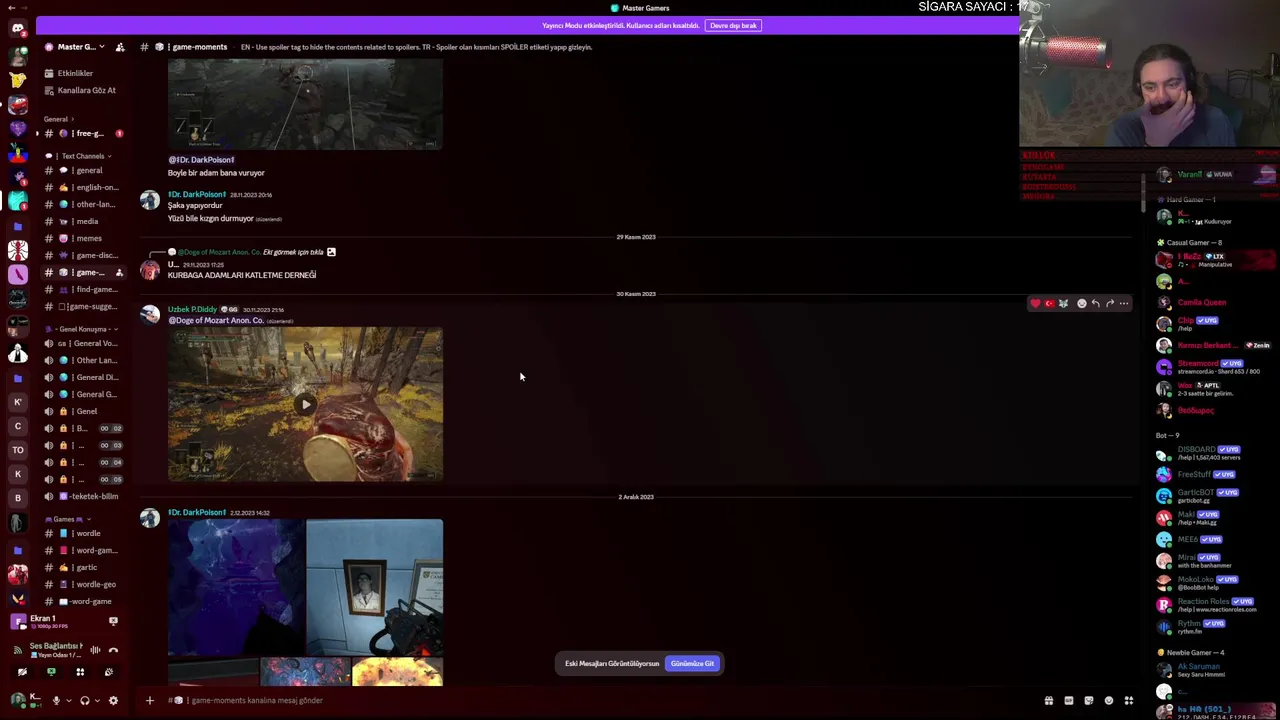Open the apps icon in message bar
1280x720 pixels.
1128,700
